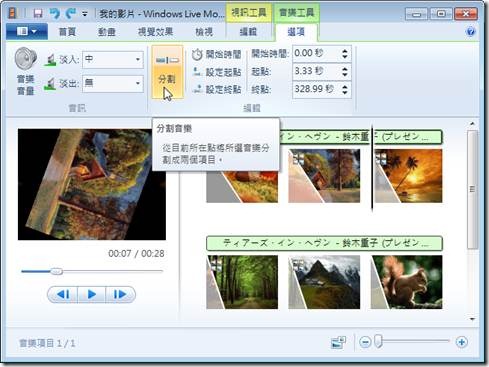This screenshot has width=489, height=367.
Task: Click the undo arrow in title bar
Action: 55,13
